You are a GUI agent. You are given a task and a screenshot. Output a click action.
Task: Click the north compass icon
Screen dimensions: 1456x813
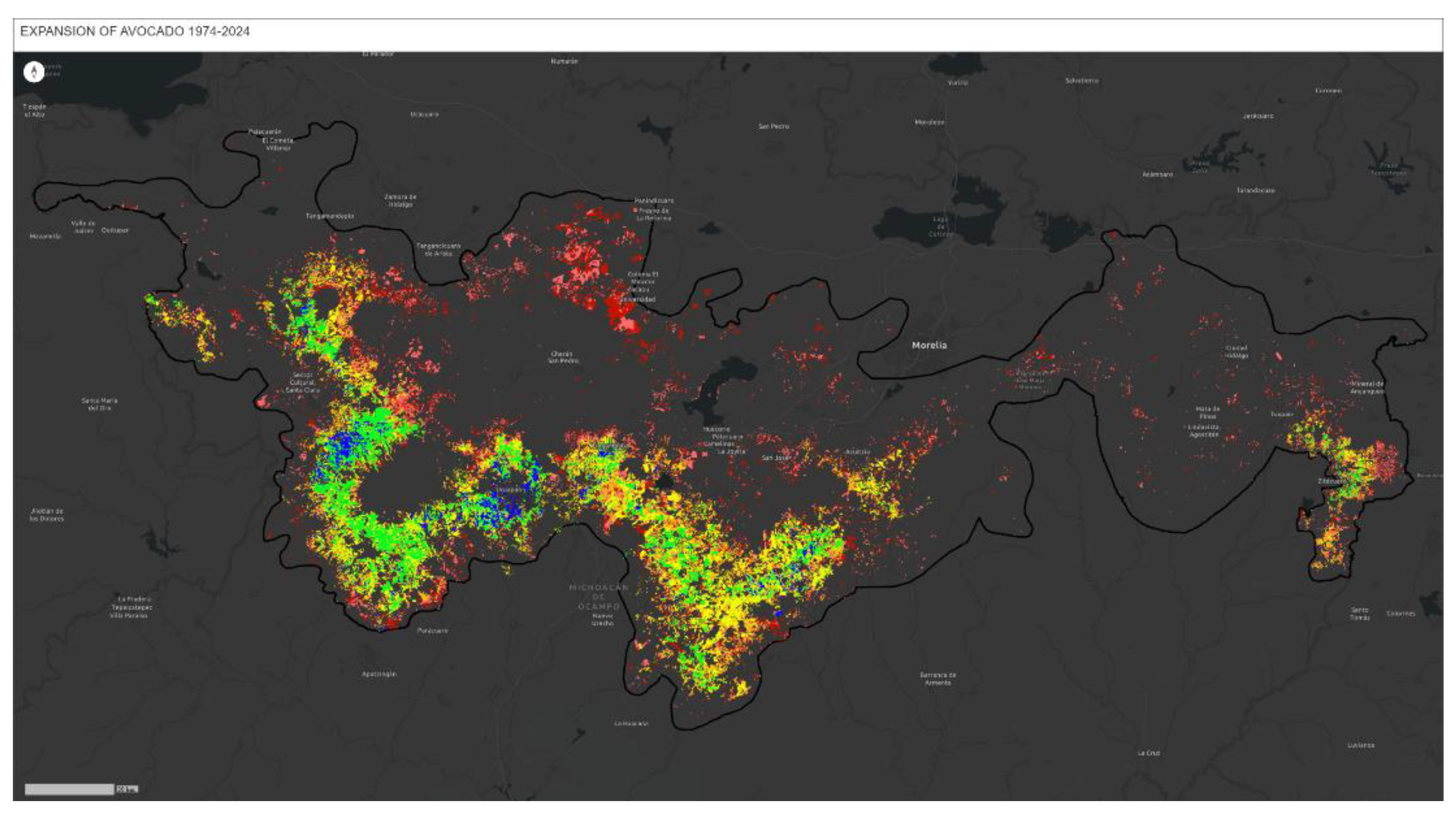tap(34, 72)
